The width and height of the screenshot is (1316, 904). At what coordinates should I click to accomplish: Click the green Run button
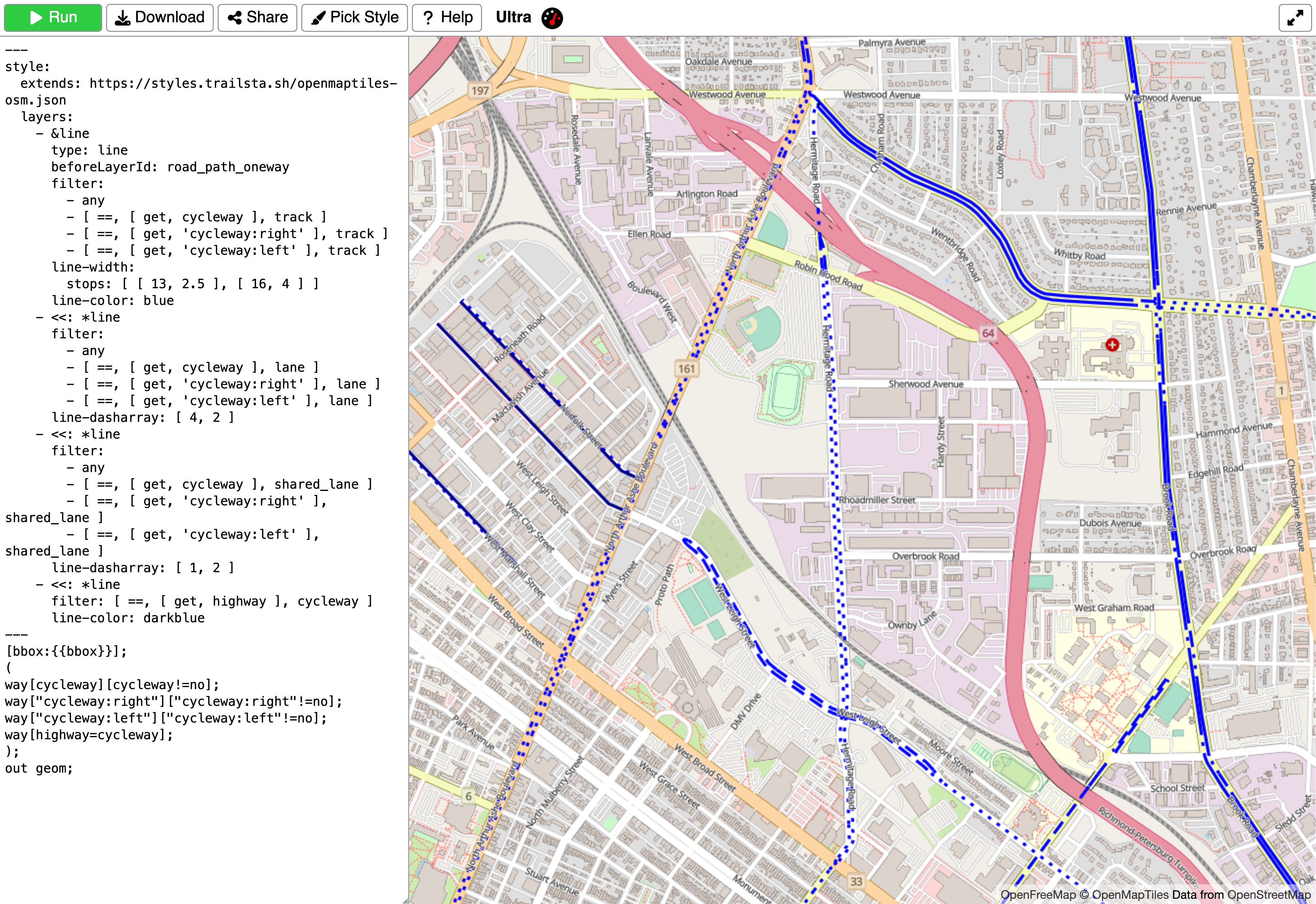pos(53,18)
